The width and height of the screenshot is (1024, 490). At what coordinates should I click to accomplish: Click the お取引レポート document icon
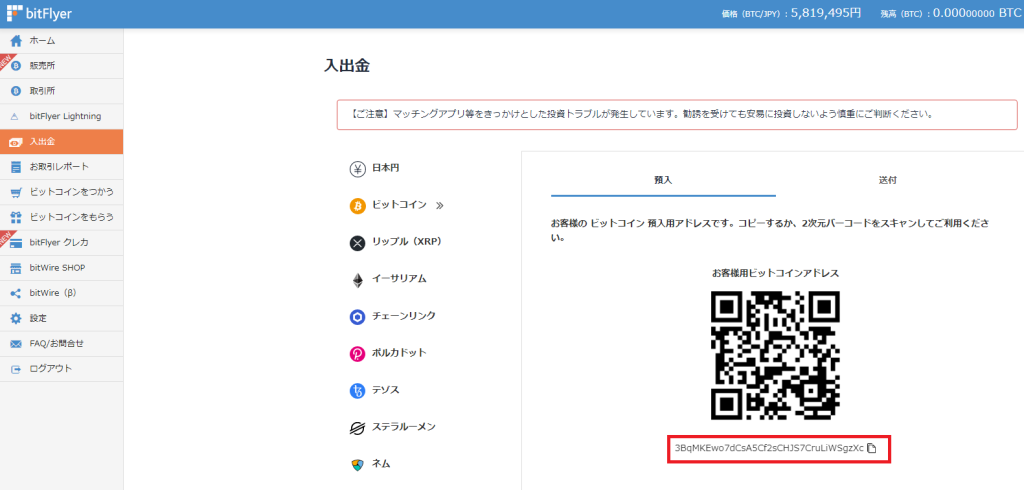16,167
